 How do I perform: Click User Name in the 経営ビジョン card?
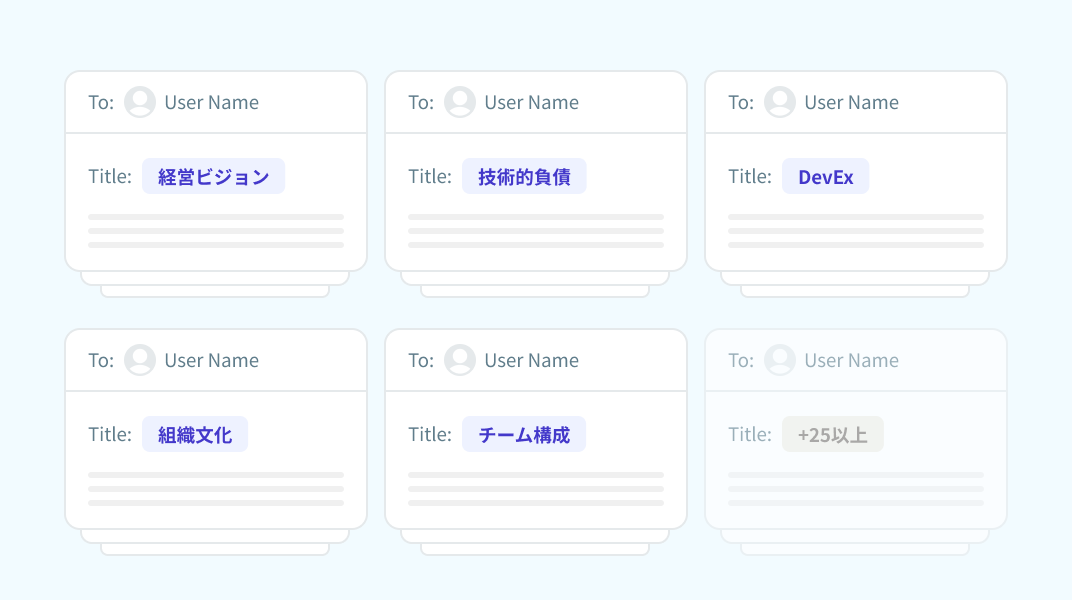coord(211,103)
